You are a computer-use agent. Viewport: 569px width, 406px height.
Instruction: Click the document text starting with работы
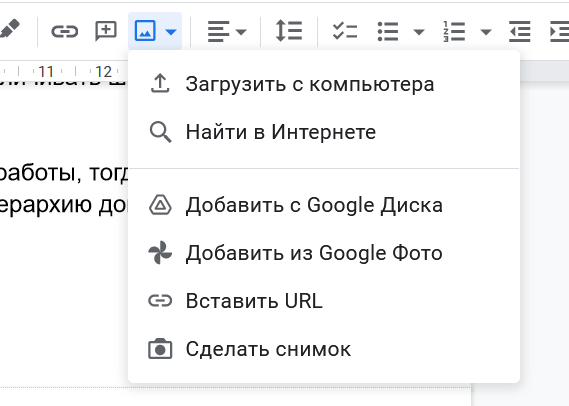point(64,173)
